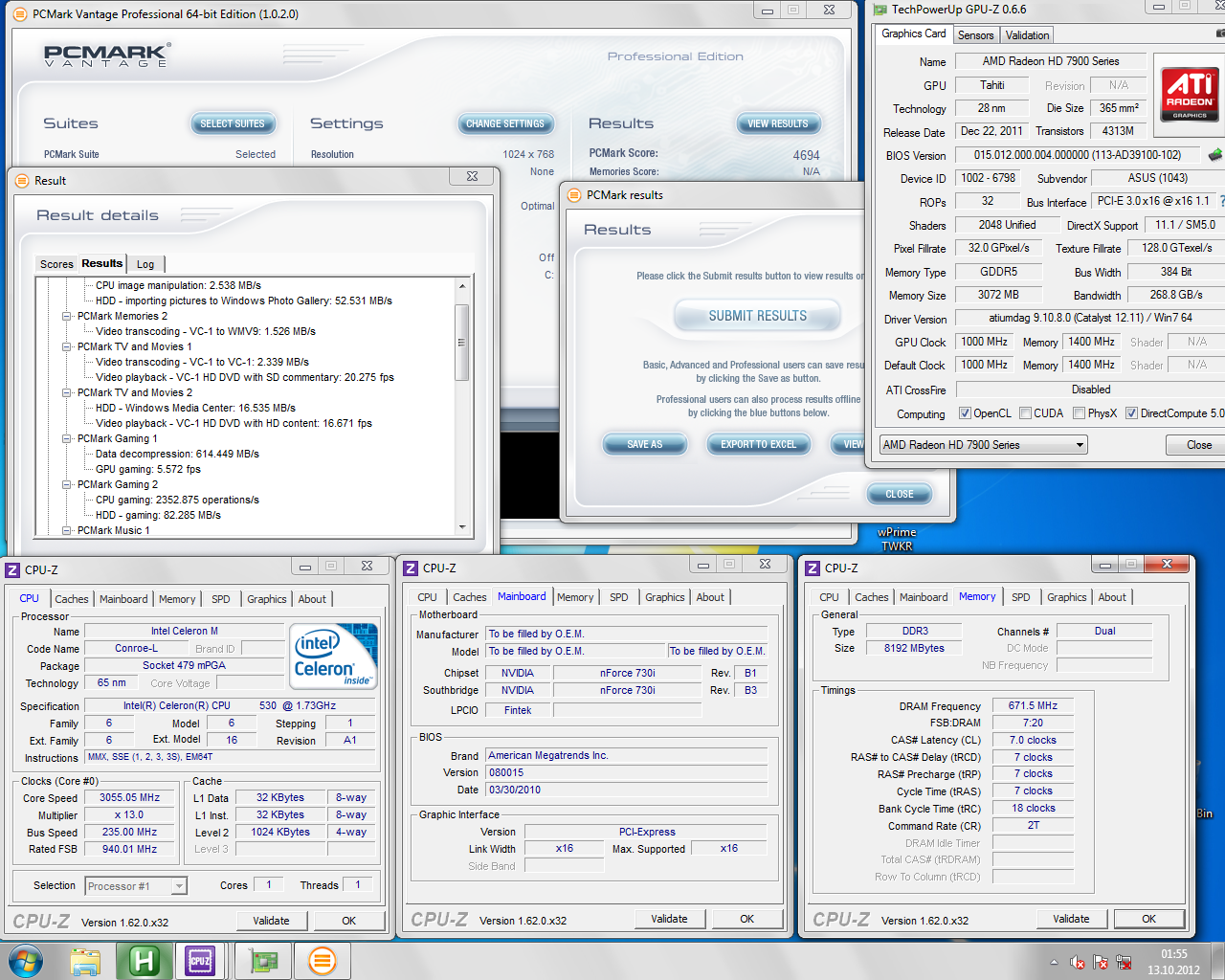This screenshot has width=1225, height=980.
Task: Select the 'GPU gaming: 5.572 fps' row
Action: [148, 469]
